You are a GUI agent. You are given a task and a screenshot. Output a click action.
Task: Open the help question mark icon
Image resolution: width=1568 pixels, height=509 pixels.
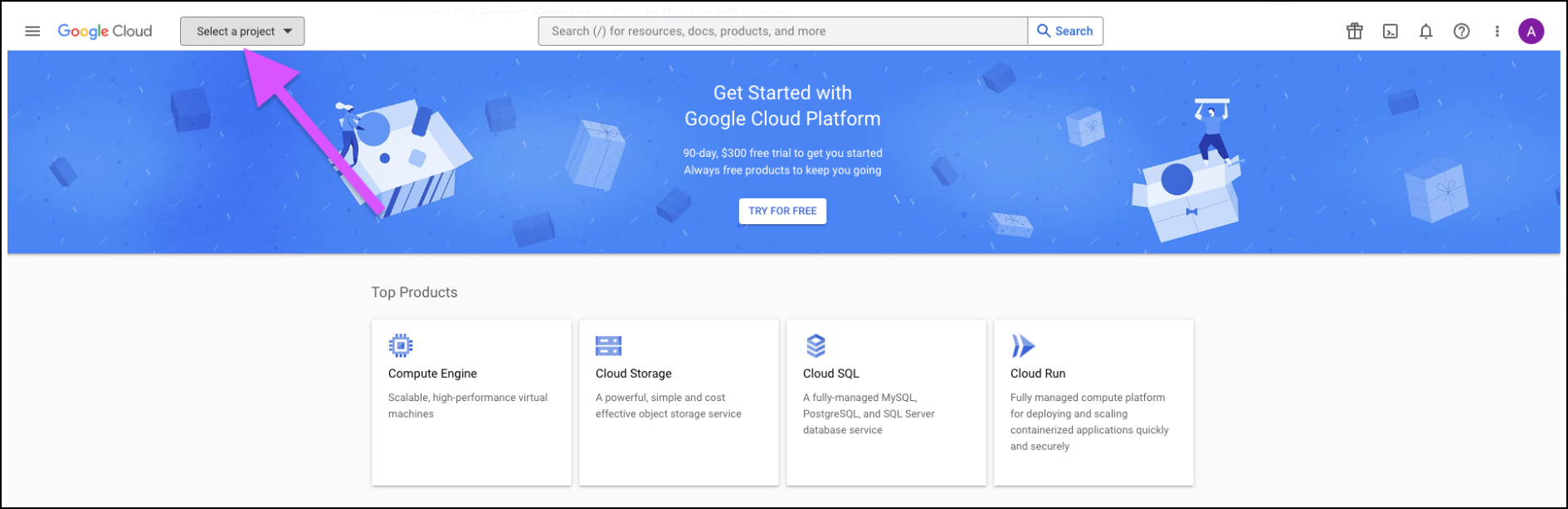click(x=1461, y=32)
